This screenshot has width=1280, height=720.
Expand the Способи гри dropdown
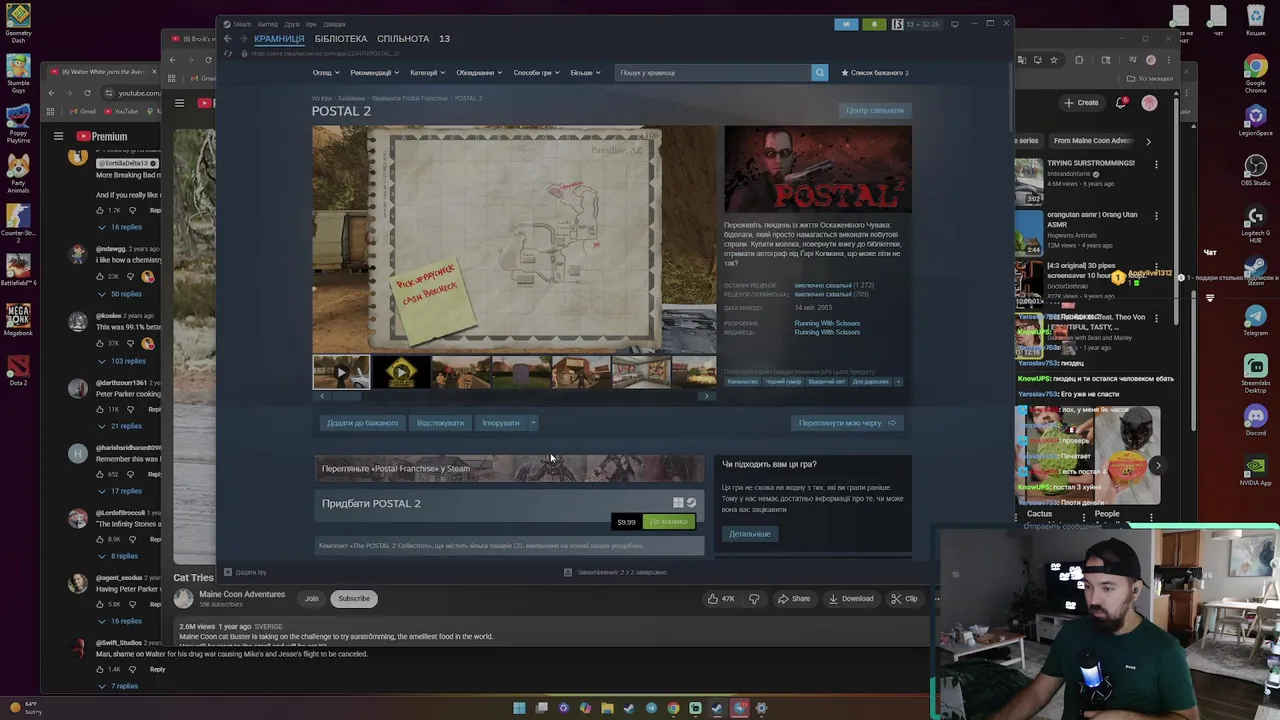537,73
